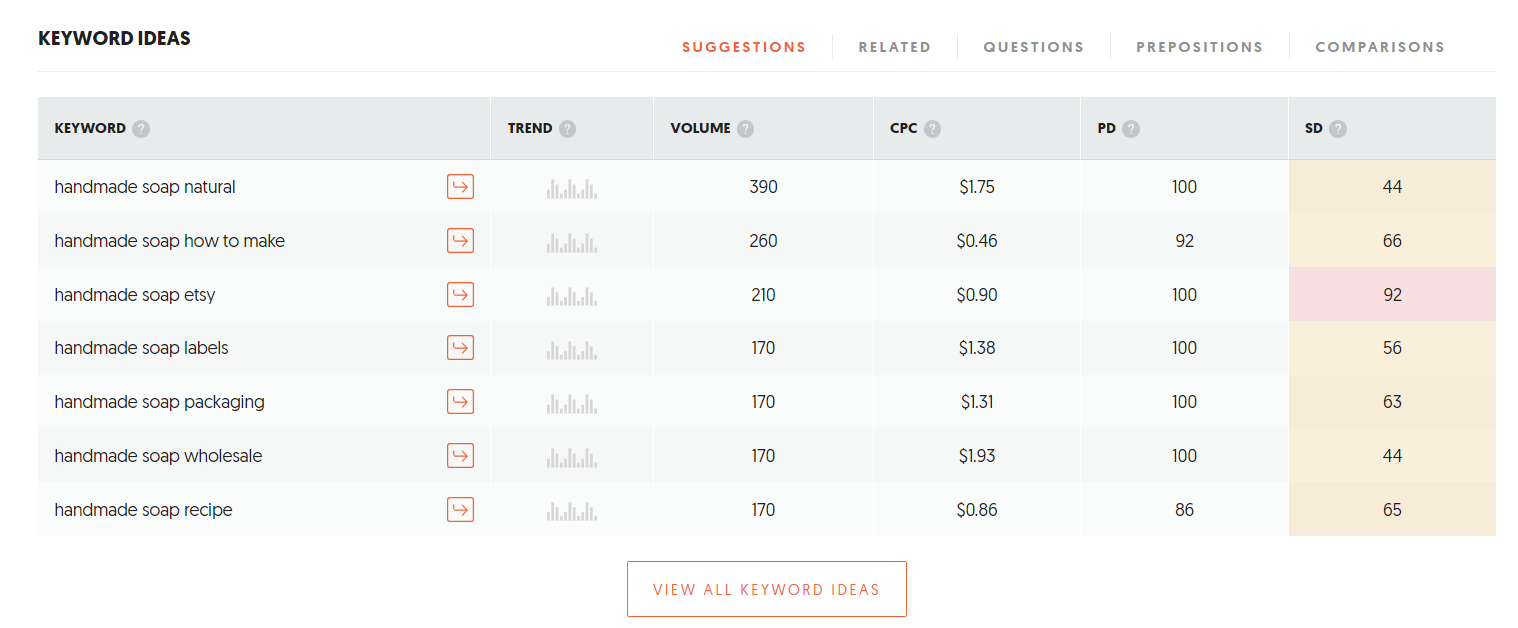
Task: Click the question mark next to TREND
Action: [x=568, y=129]
